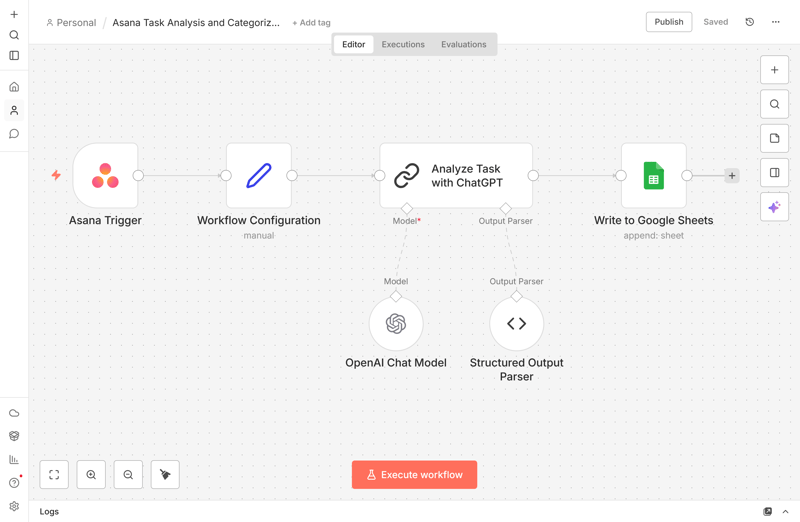Screen dimensions: 800x522
Task: Add a sticky note to canvas
Action: coord(774,138)
